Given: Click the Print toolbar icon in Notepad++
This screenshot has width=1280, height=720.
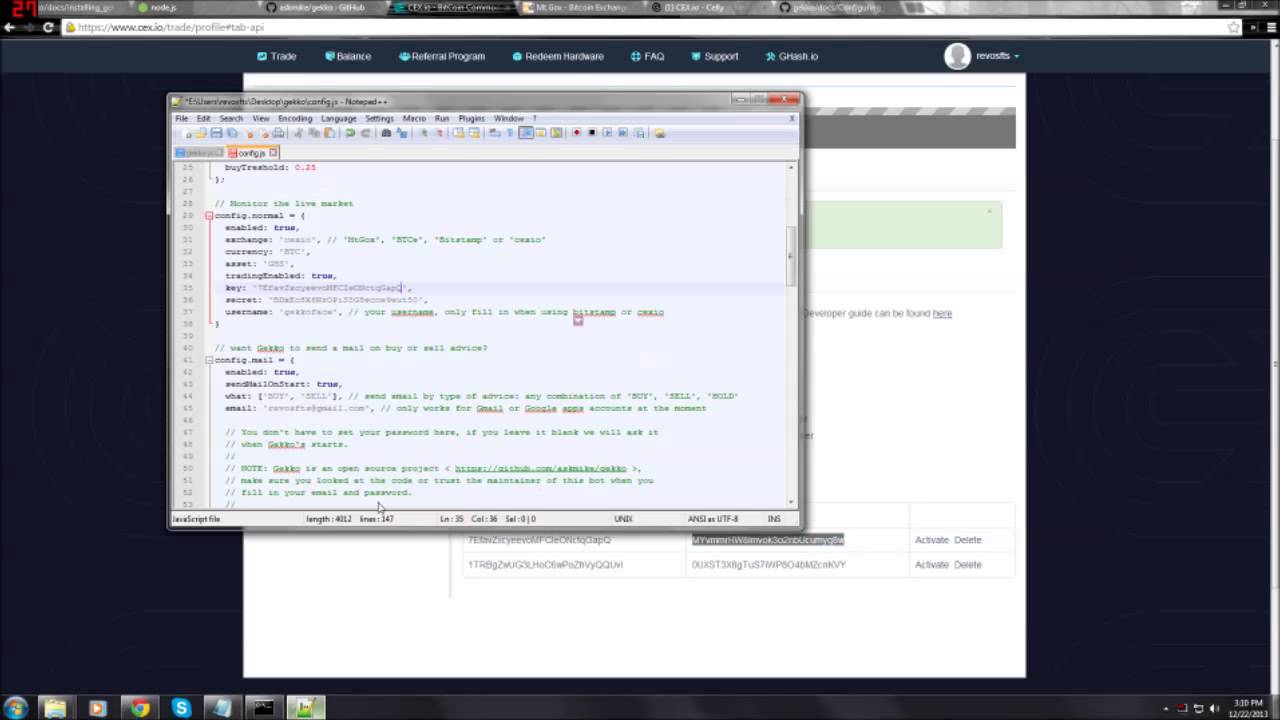Looking at the screenshot, I should click(278, 133).
